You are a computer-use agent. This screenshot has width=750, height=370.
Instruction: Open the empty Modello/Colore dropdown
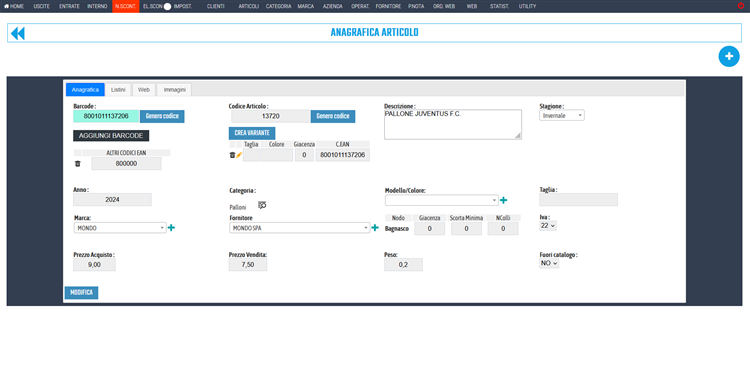coord(441,200)
